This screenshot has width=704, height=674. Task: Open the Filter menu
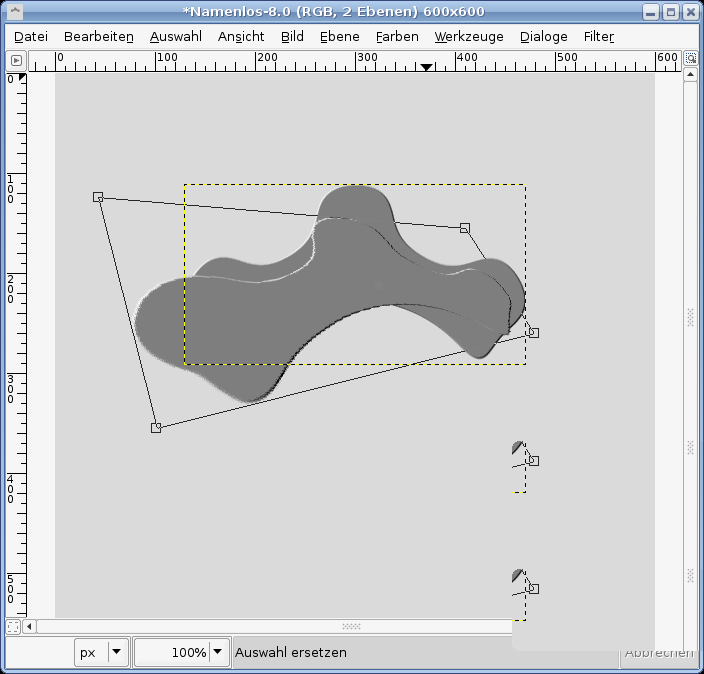tap(599, 36)
